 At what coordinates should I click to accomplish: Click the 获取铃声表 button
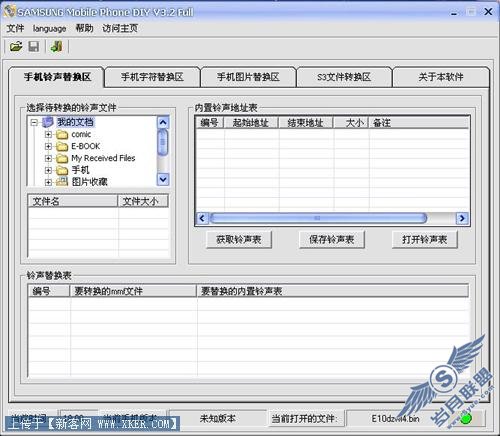(x=239, y=239)
